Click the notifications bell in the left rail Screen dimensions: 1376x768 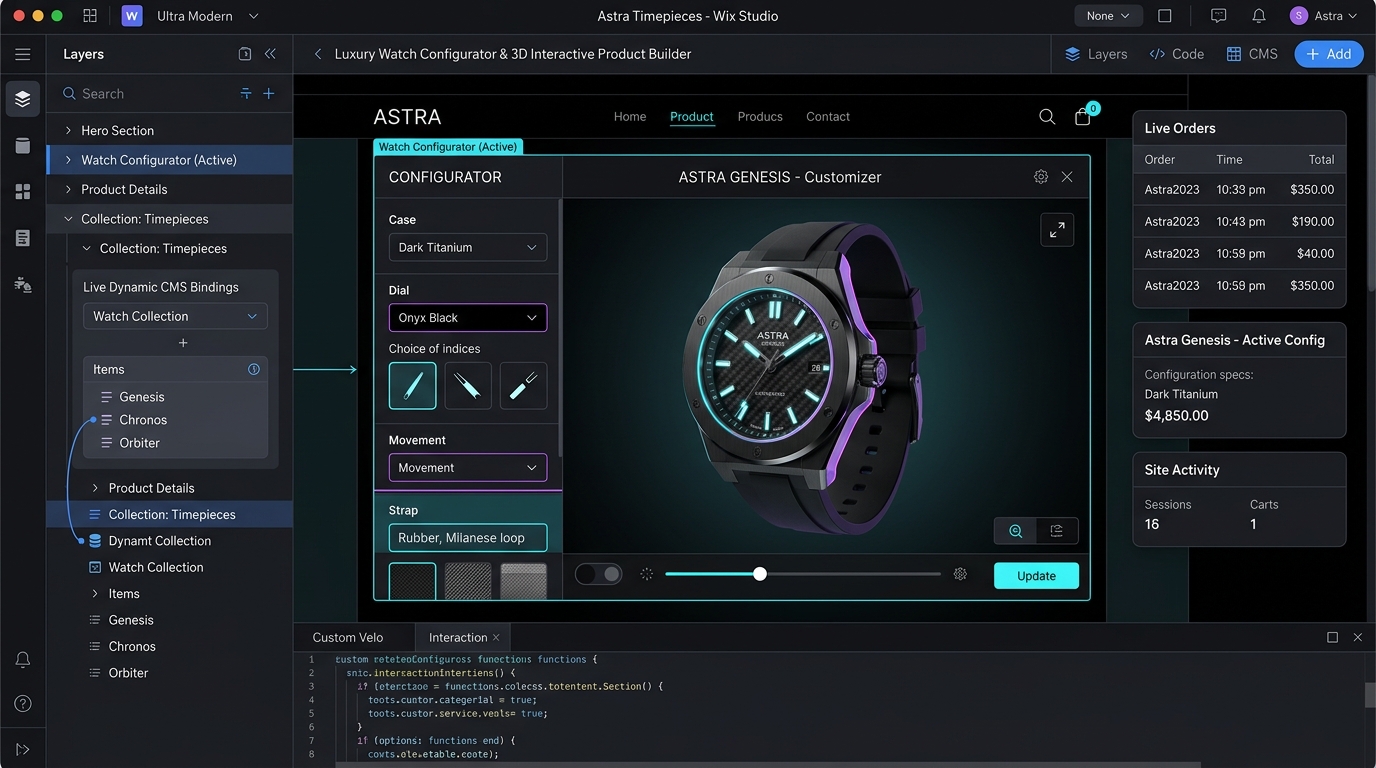(x=23, y=659)
